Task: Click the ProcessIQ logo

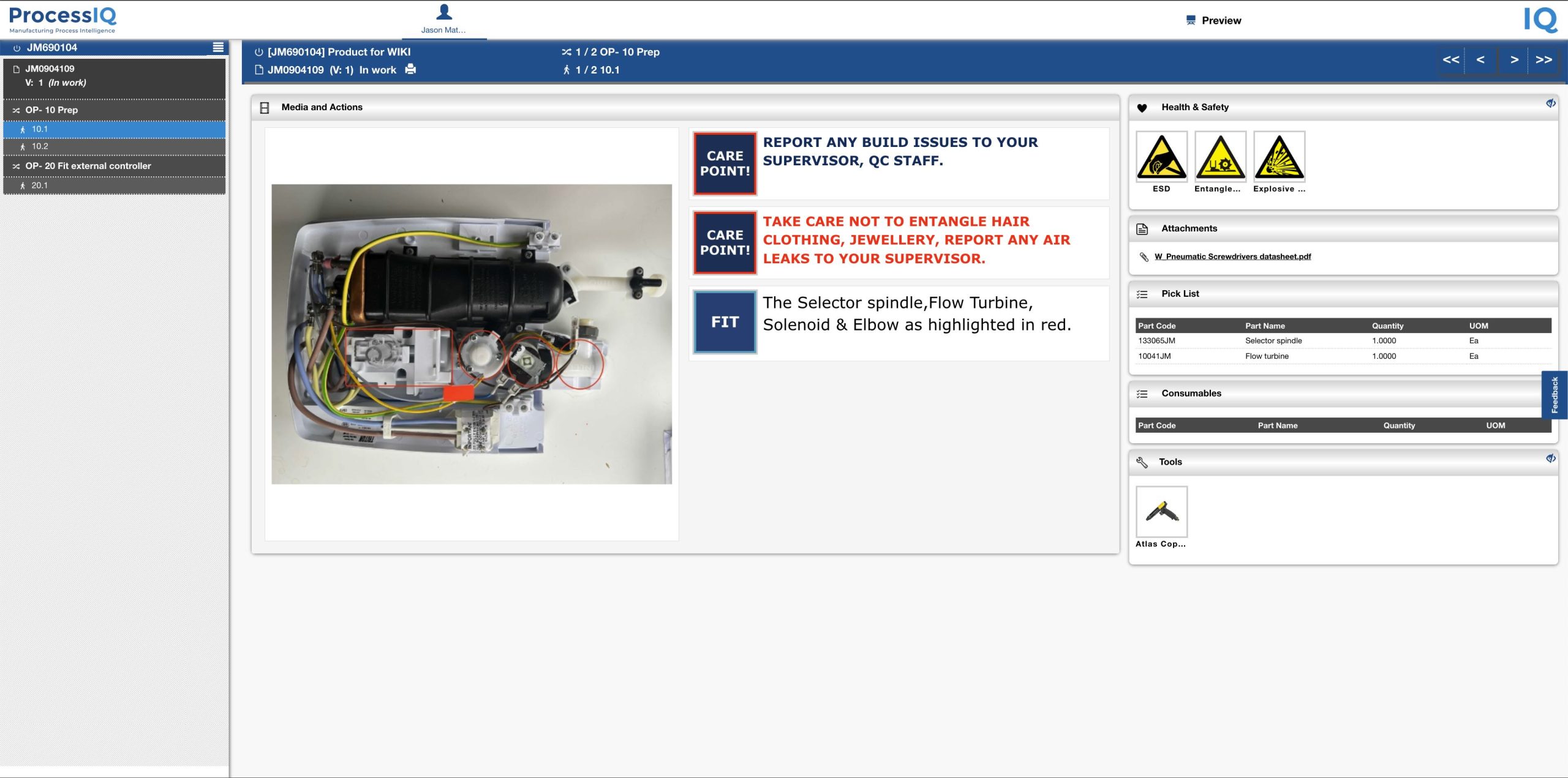Action: pos(62,19)
